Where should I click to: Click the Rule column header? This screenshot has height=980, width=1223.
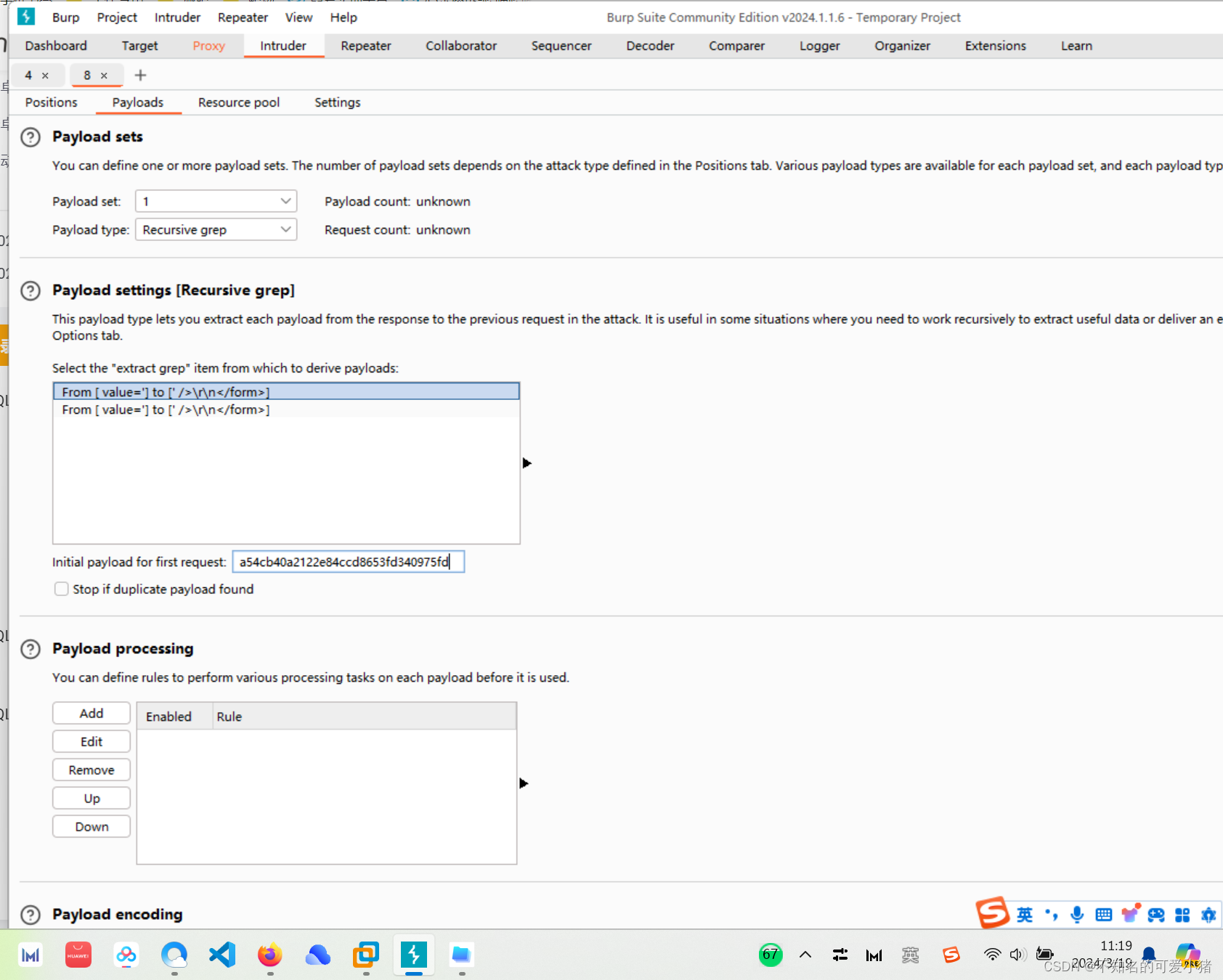[365, 716]
